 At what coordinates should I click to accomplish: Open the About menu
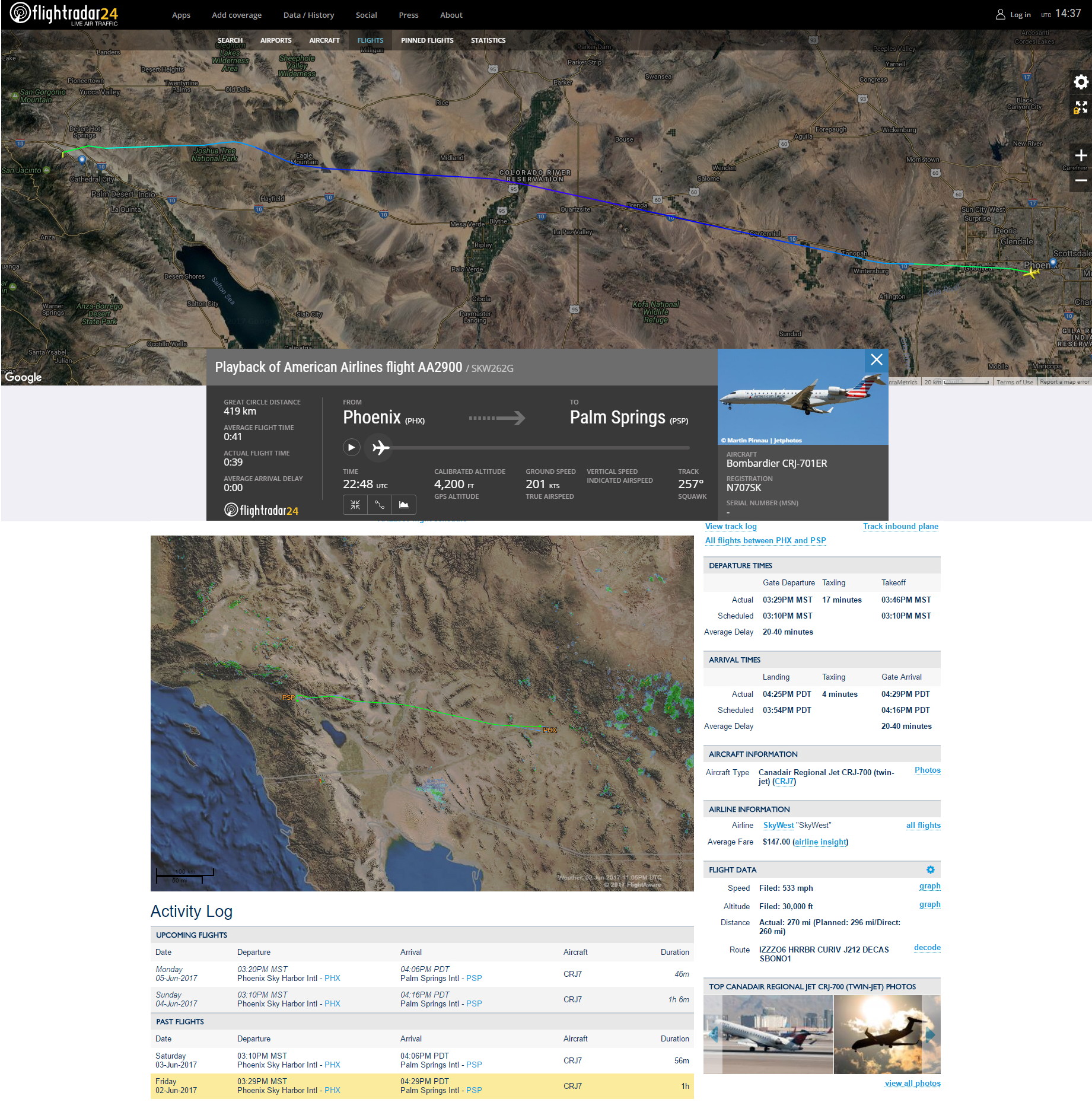pos(451,15)
